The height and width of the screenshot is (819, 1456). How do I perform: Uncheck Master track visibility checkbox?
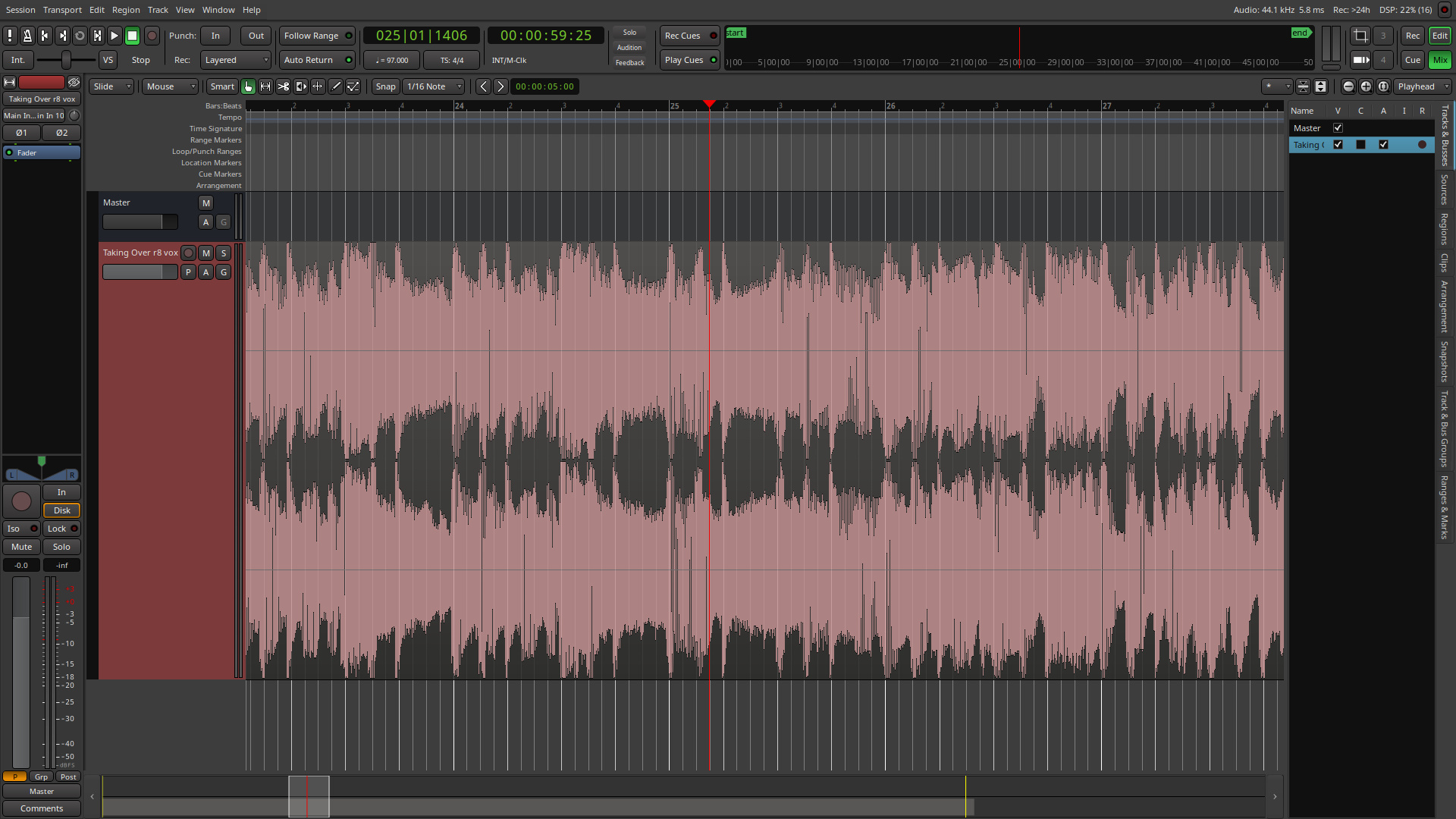[x=1338, y=128]
